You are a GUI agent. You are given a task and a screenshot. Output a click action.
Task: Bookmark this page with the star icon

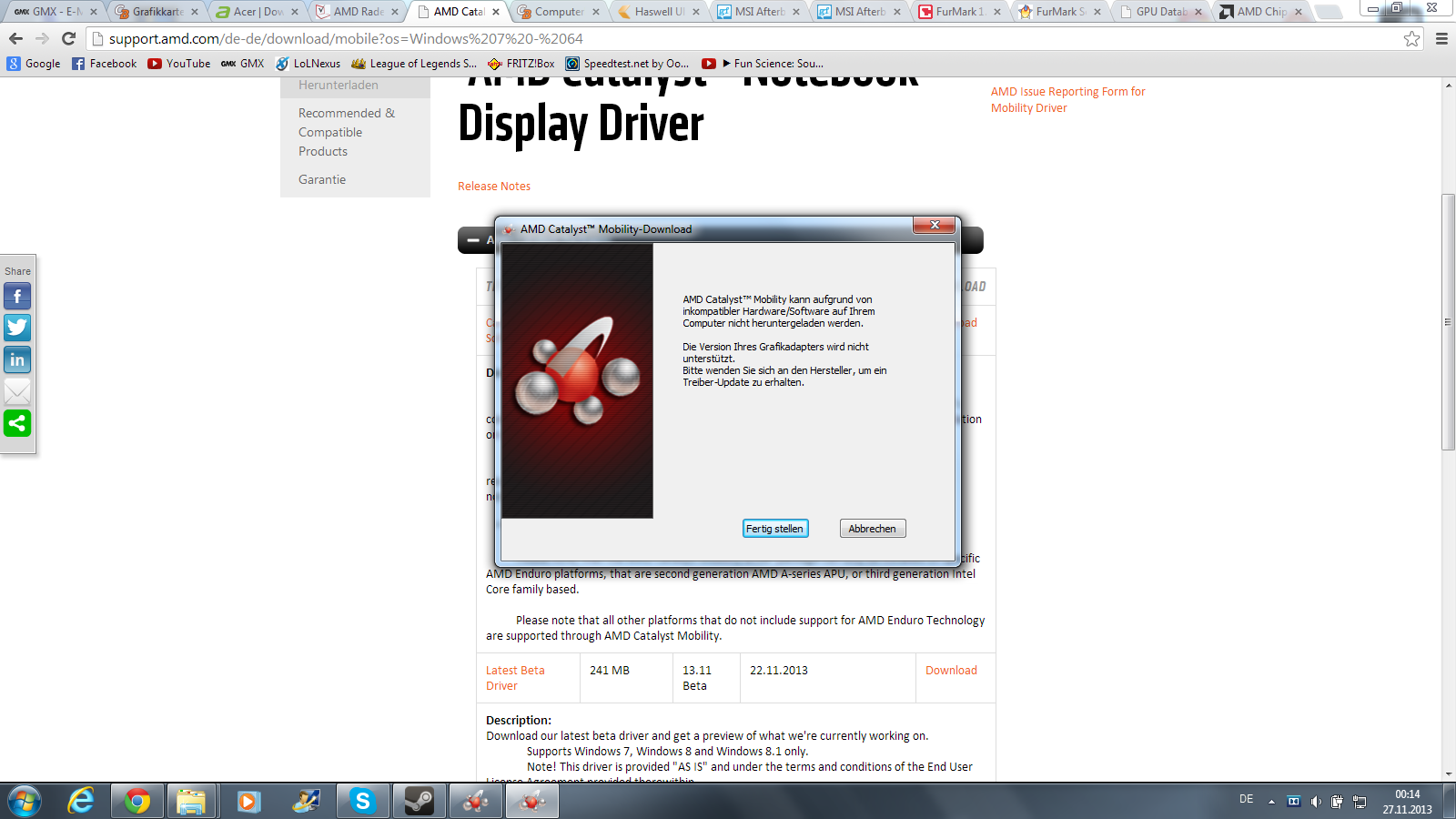(x=1411, y=38)
